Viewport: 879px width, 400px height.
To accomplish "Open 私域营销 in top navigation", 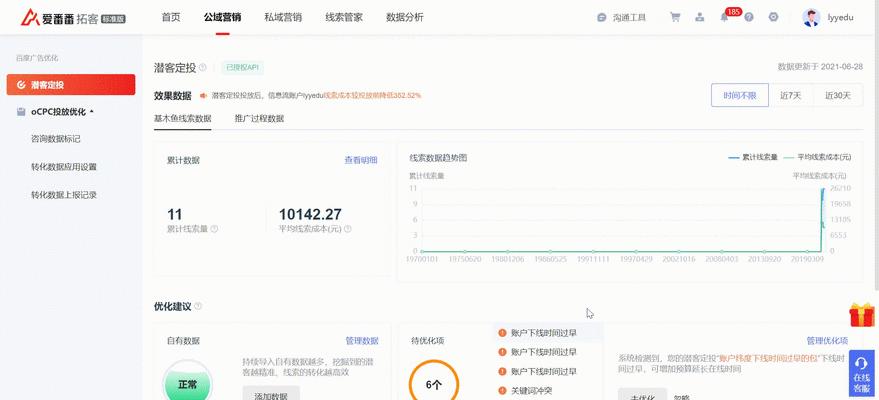I will click(283, 17).
